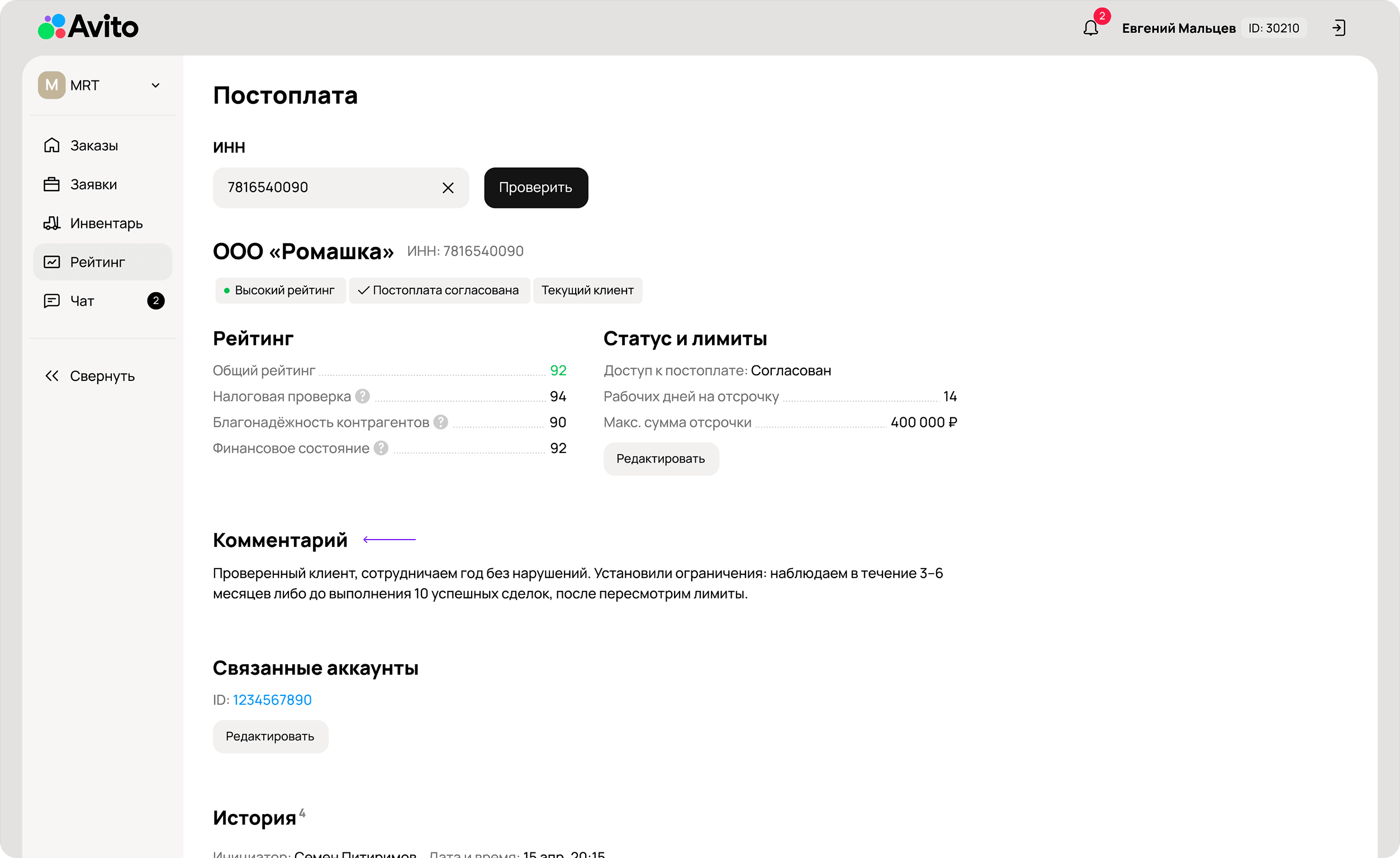Click the logout icon in header
1400x858 pixels.
(x=1339, y=28)
